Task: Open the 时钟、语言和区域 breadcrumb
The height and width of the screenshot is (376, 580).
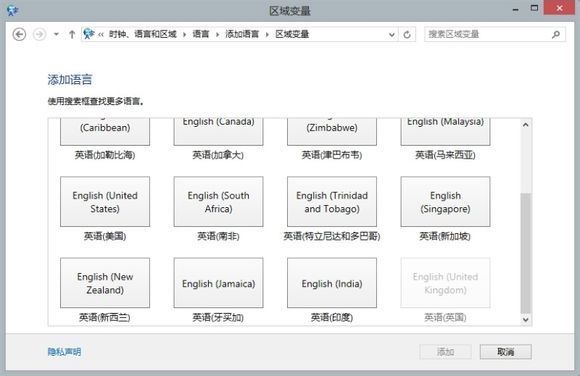Action: coord(142,34)
